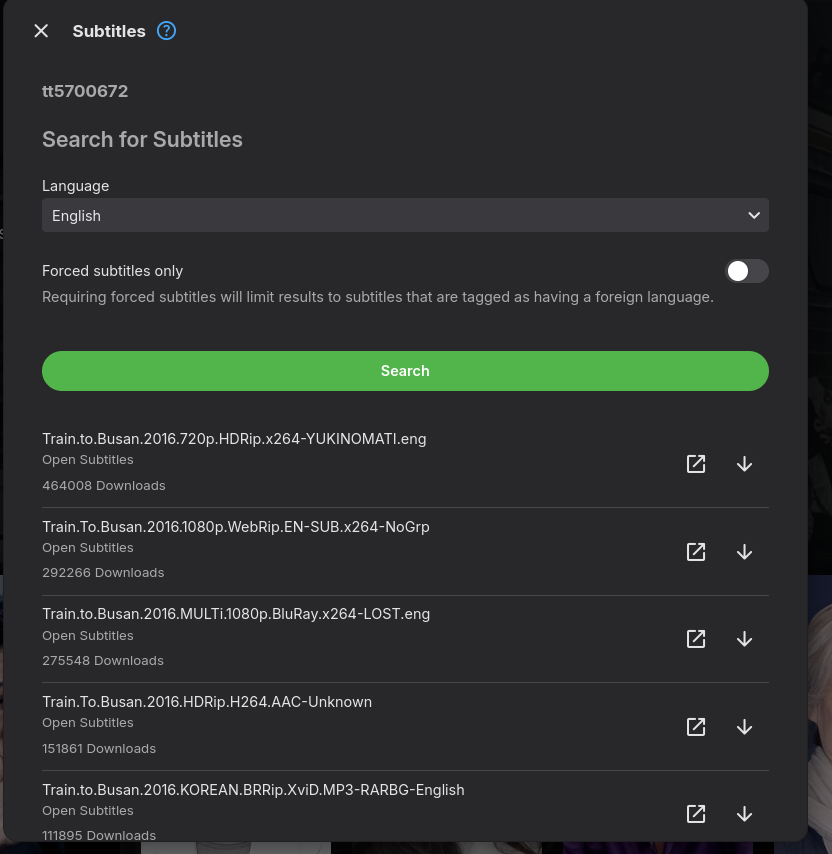Download the KOREAN BRRip RARBG subtitle
This screenshot has width=832, height=854.
(744, 814)
